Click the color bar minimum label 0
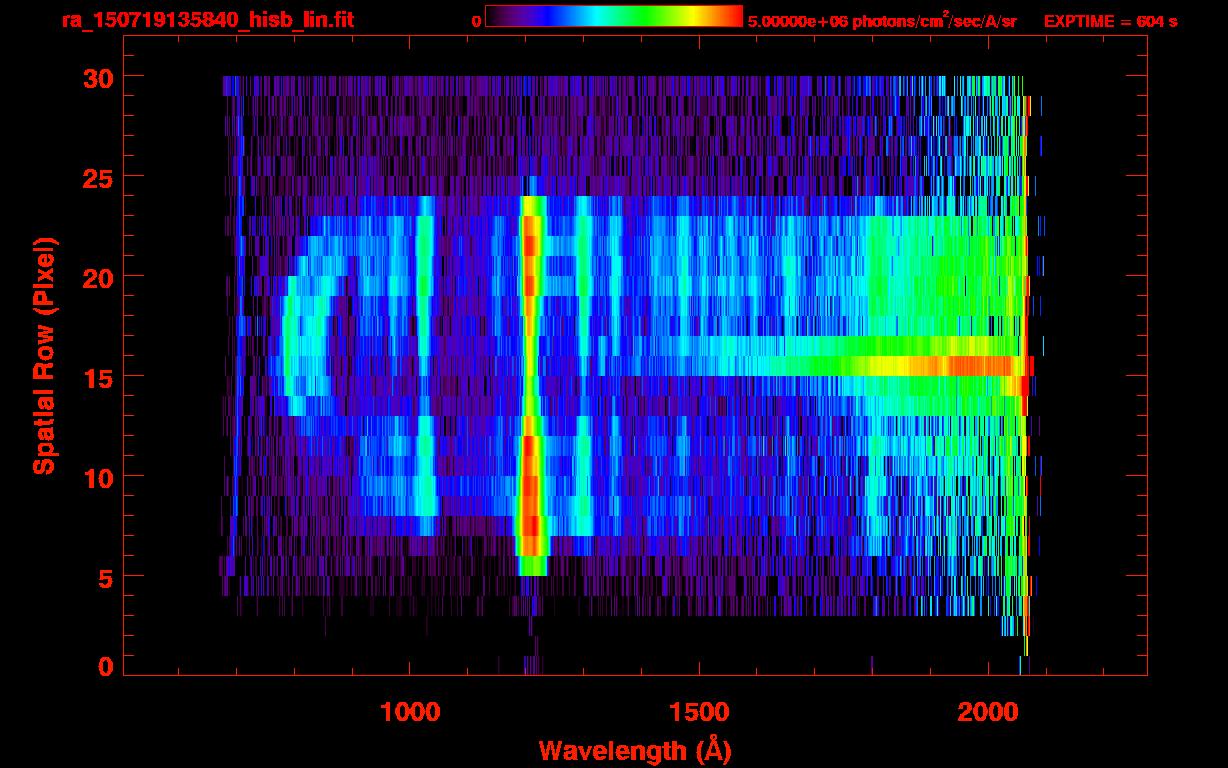The image size is (1228, 768). click(x=476, y=20)
